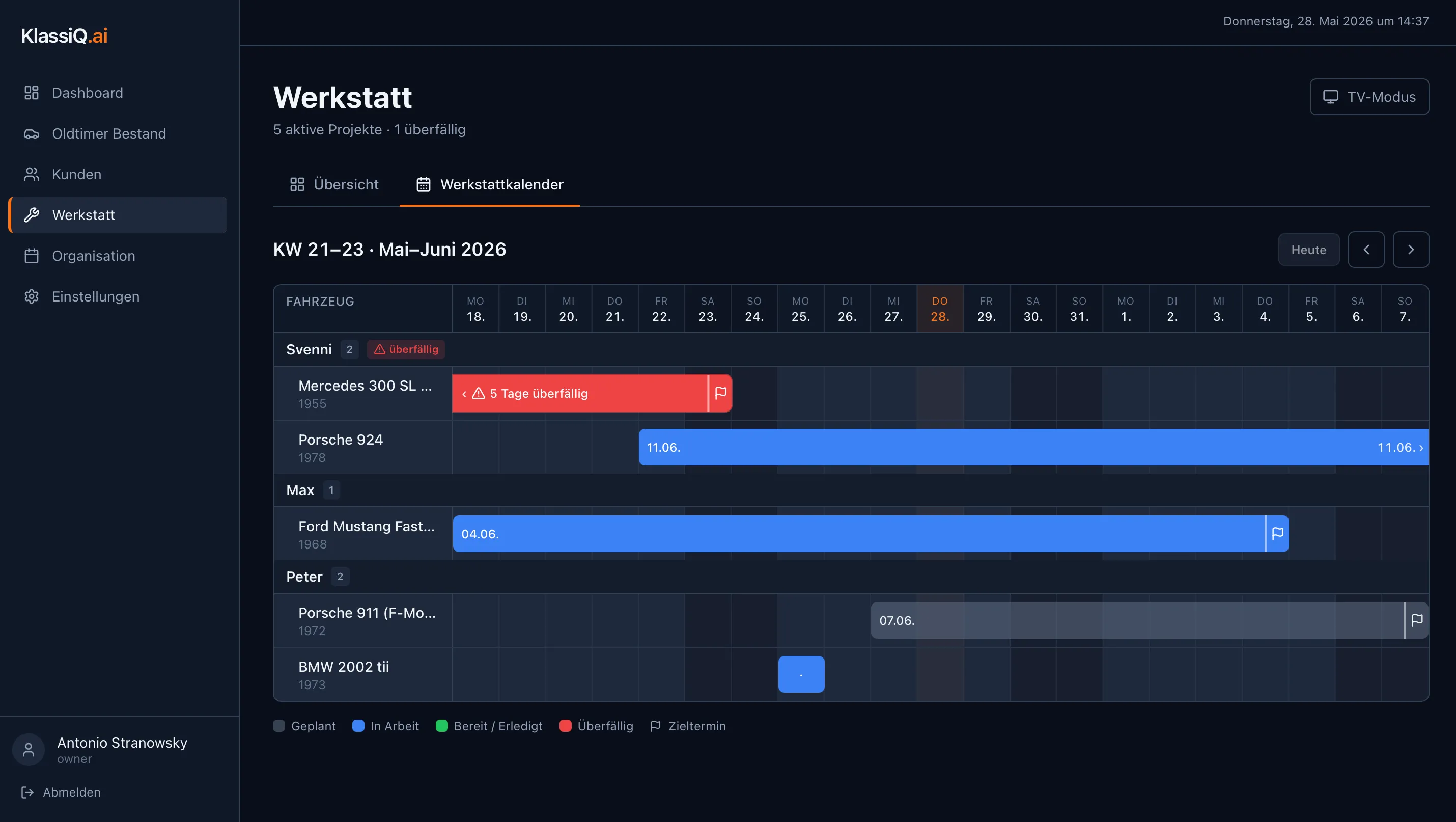The height and width of the screenshot is (822, 1456).
Task: Click the Porsche 911 (F-Mo... vehicle label
Action: click(367, 613)
